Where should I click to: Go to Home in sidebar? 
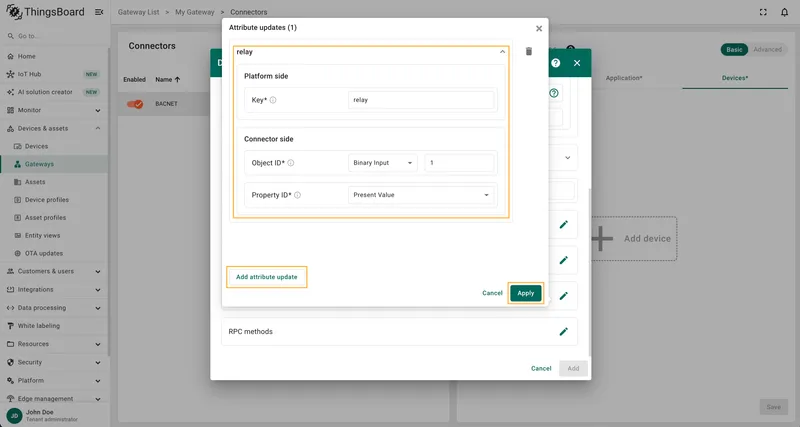point(54,56)
